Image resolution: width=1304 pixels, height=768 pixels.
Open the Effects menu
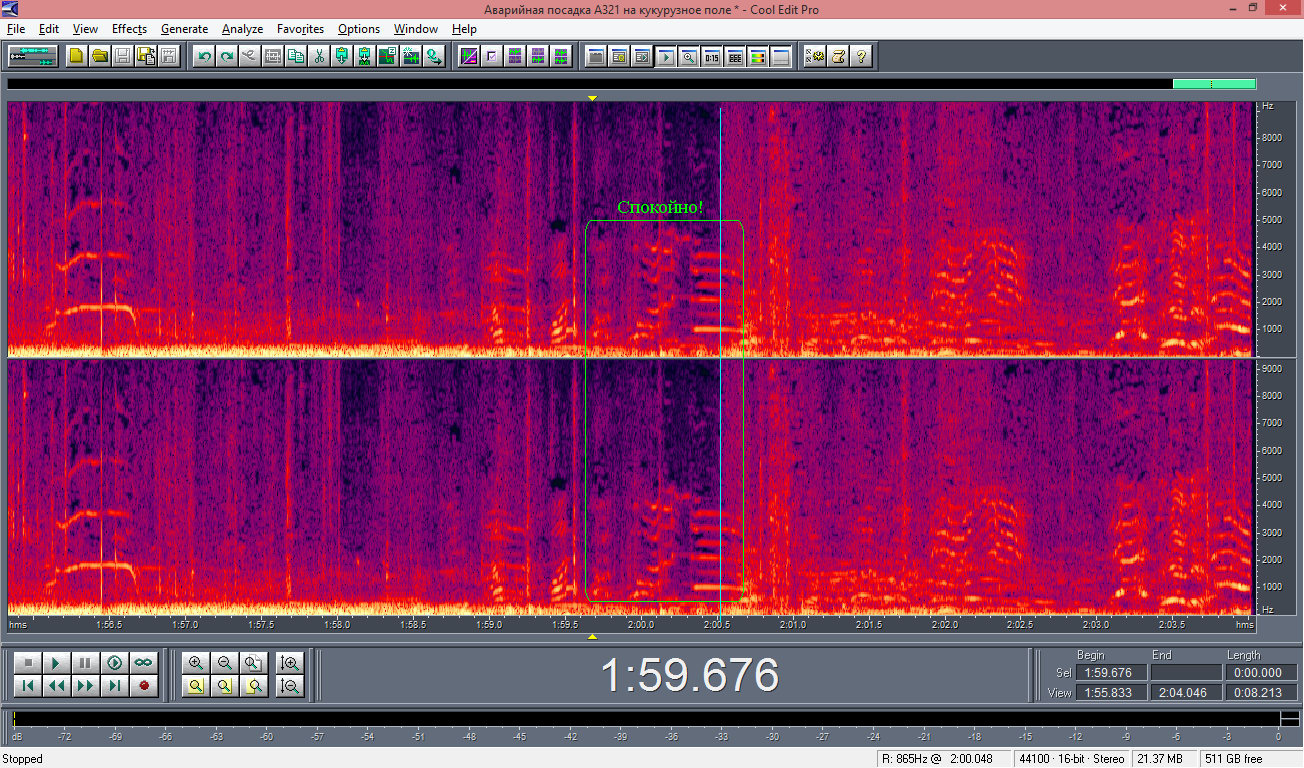(129, 29)
